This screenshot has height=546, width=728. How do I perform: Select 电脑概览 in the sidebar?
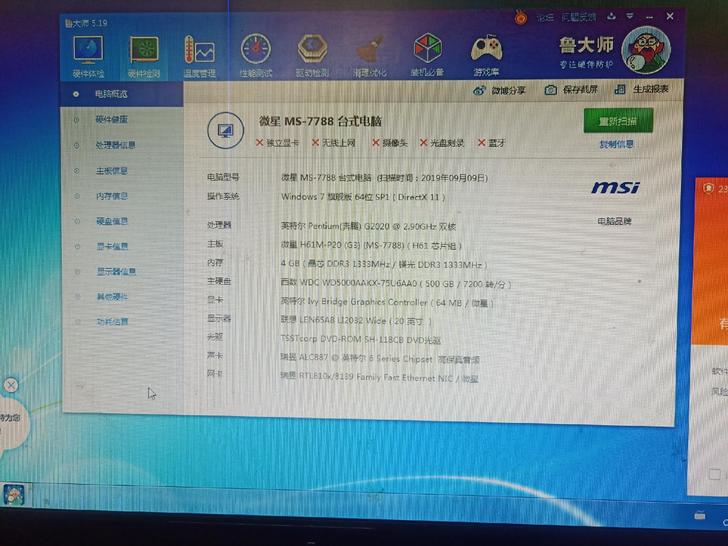(x=122, y=94)
